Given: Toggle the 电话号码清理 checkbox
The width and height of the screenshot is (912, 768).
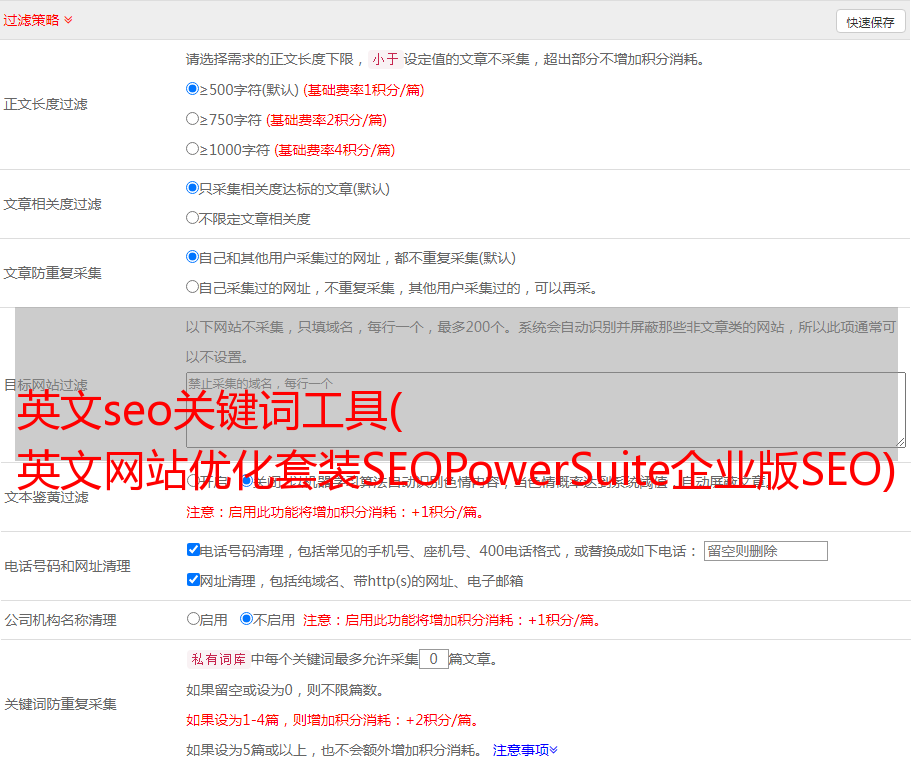Looking at the screenshot, I should pos(193,549).
